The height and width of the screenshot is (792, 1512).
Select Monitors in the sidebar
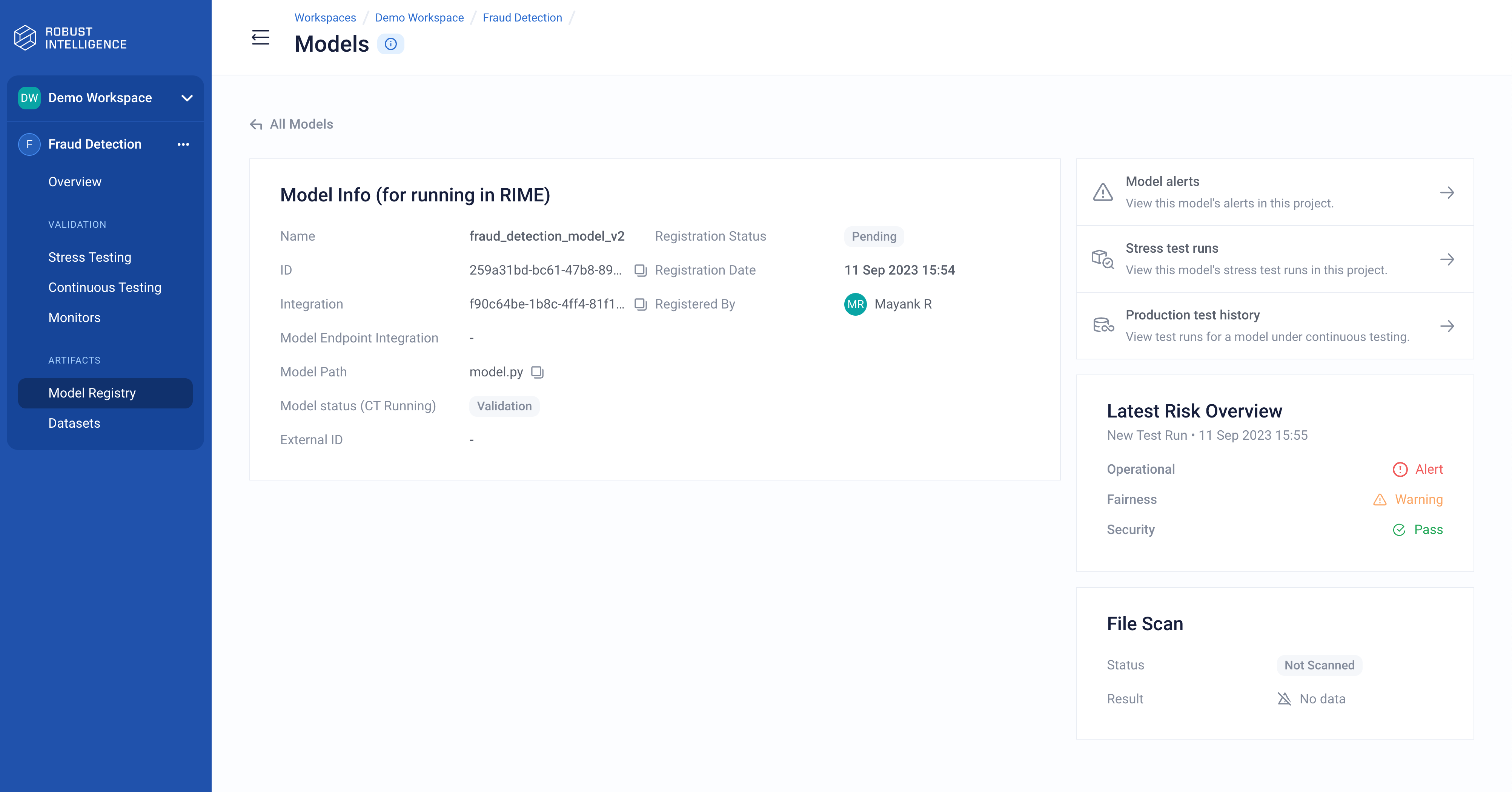(x=75, y=318)
